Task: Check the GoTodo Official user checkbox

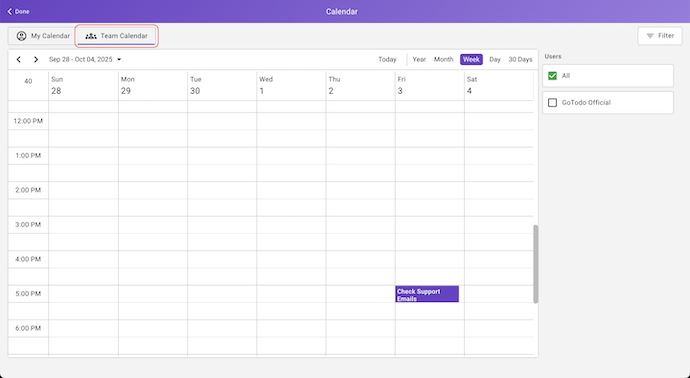Action: click(x=552, y=103)
